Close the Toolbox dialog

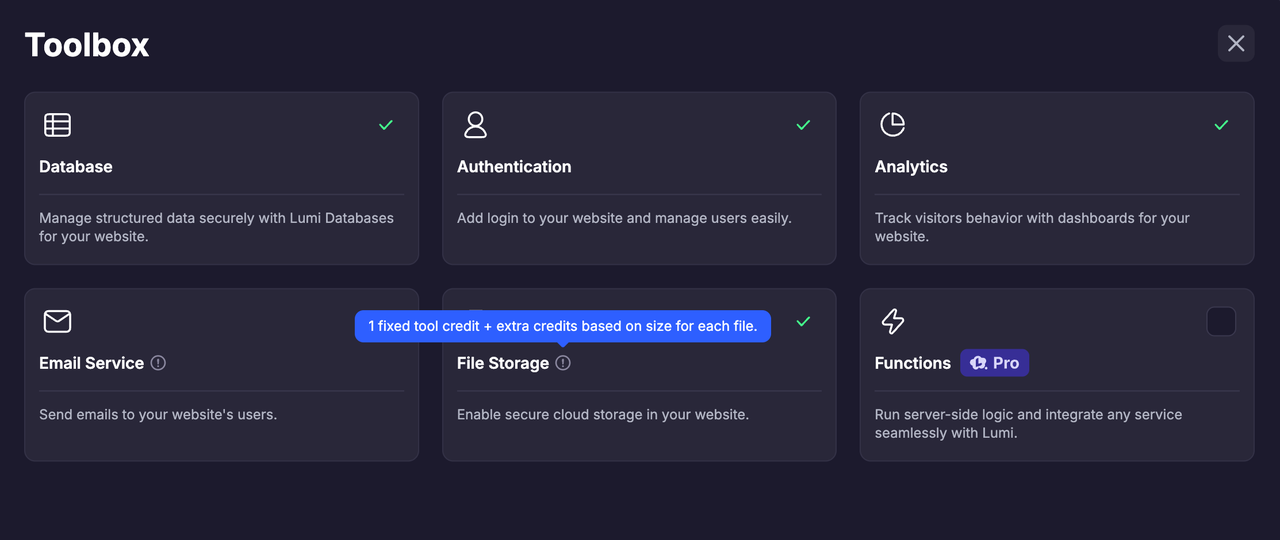coord(1236,43)
